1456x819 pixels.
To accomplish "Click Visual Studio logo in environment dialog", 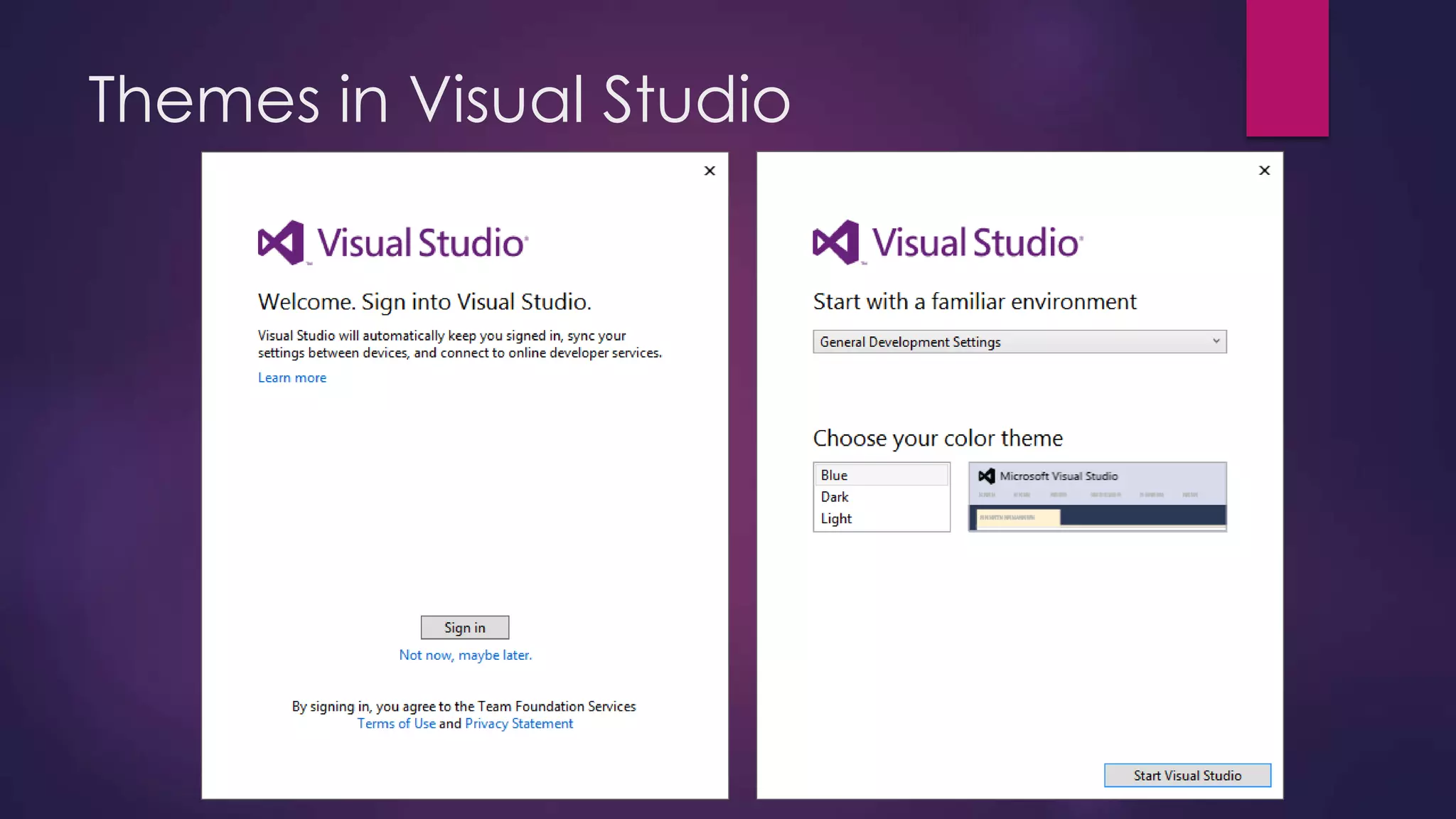I will tap(948, 242).
